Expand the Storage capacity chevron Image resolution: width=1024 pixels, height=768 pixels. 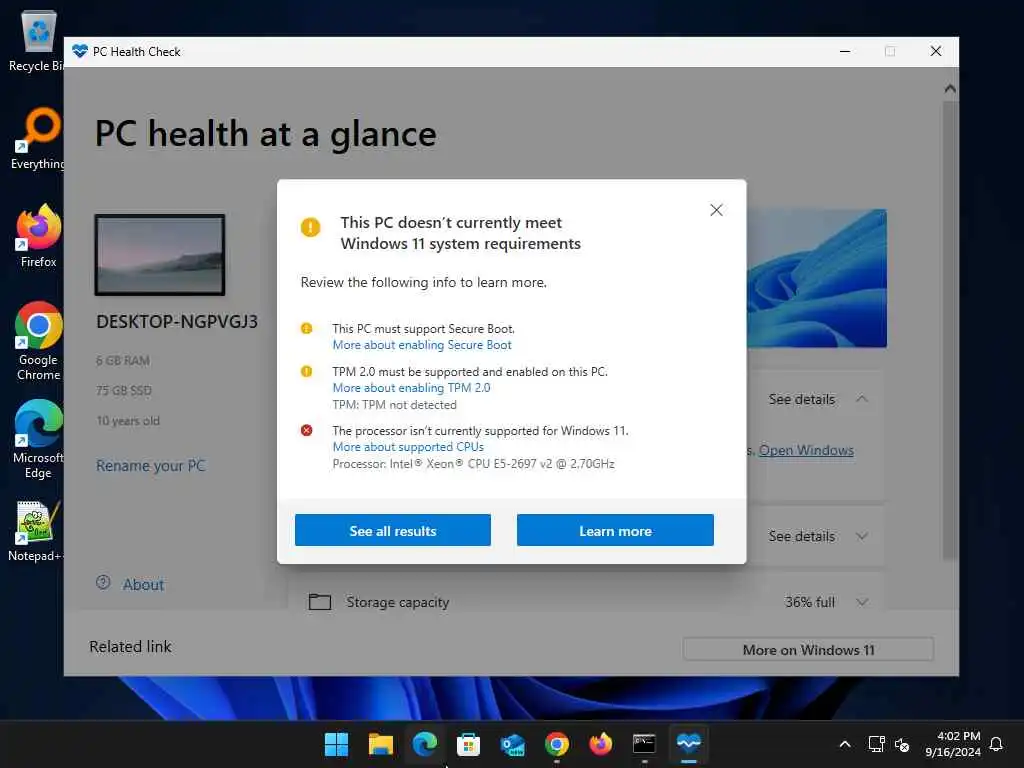862,602
